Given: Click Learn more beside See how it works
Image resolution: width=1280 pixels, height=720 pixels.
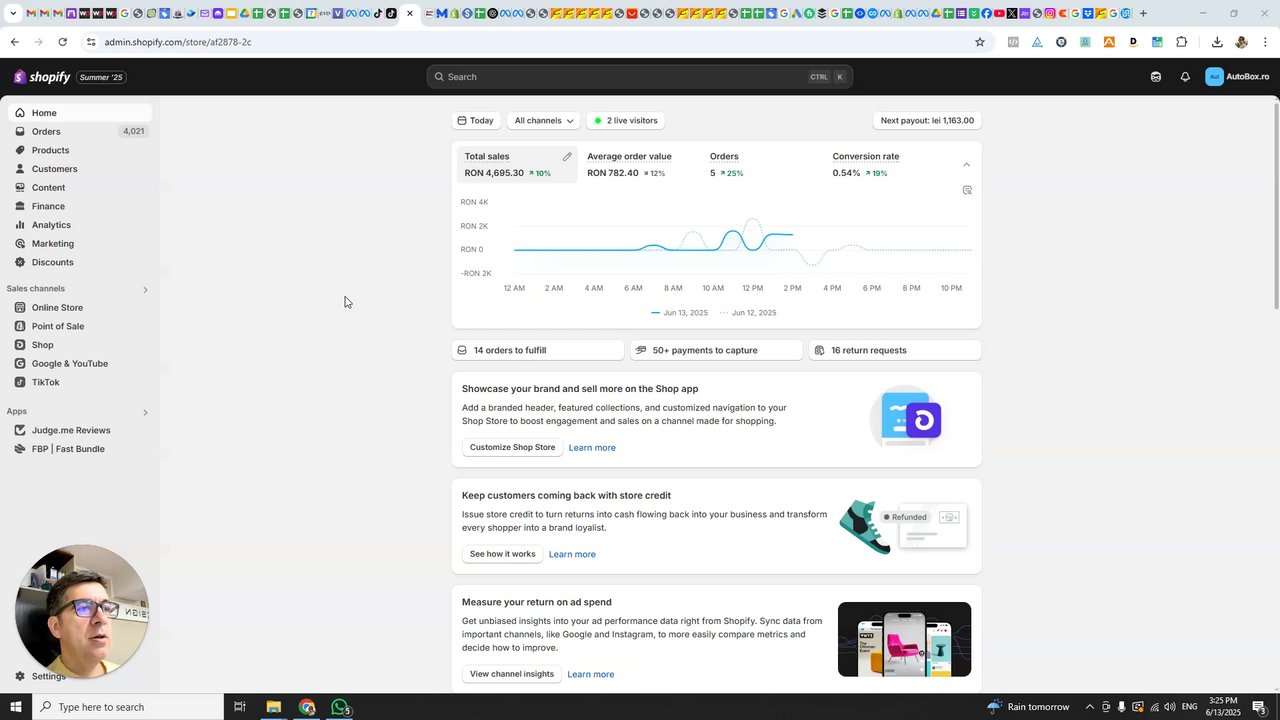Looking at the screenshot, I should 572,554.
